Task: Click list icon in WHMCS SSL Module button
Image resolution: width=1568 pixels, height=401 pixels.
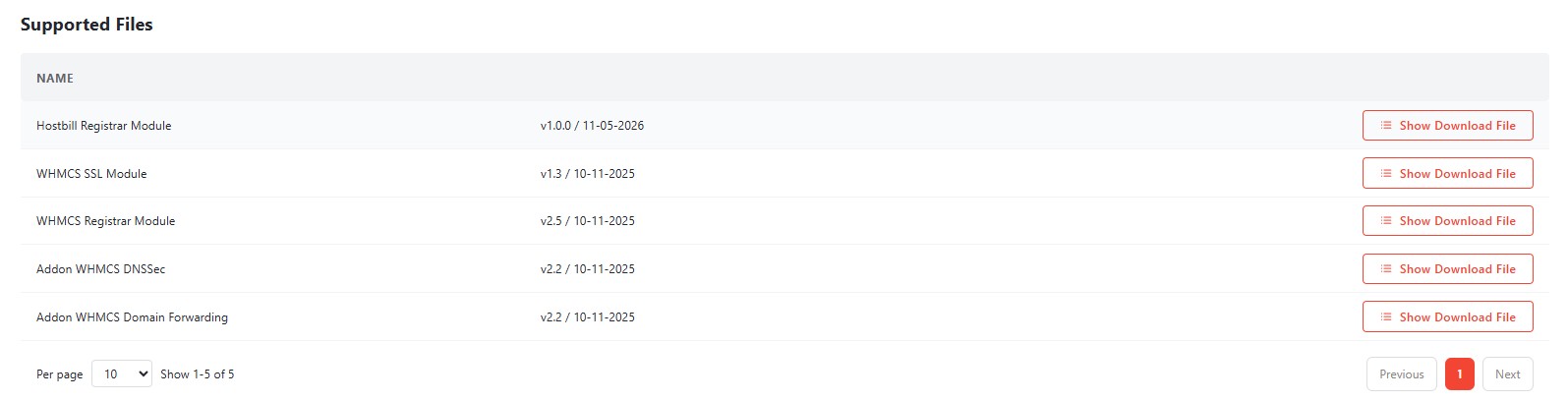Action: (1385, 174)
